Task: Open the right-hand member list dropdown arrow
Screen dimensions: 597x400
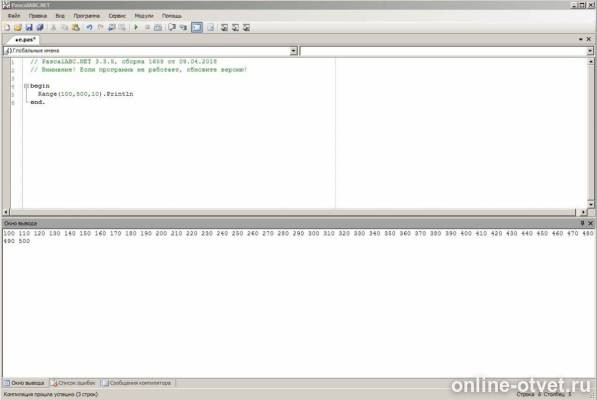Action: point(590,51)
